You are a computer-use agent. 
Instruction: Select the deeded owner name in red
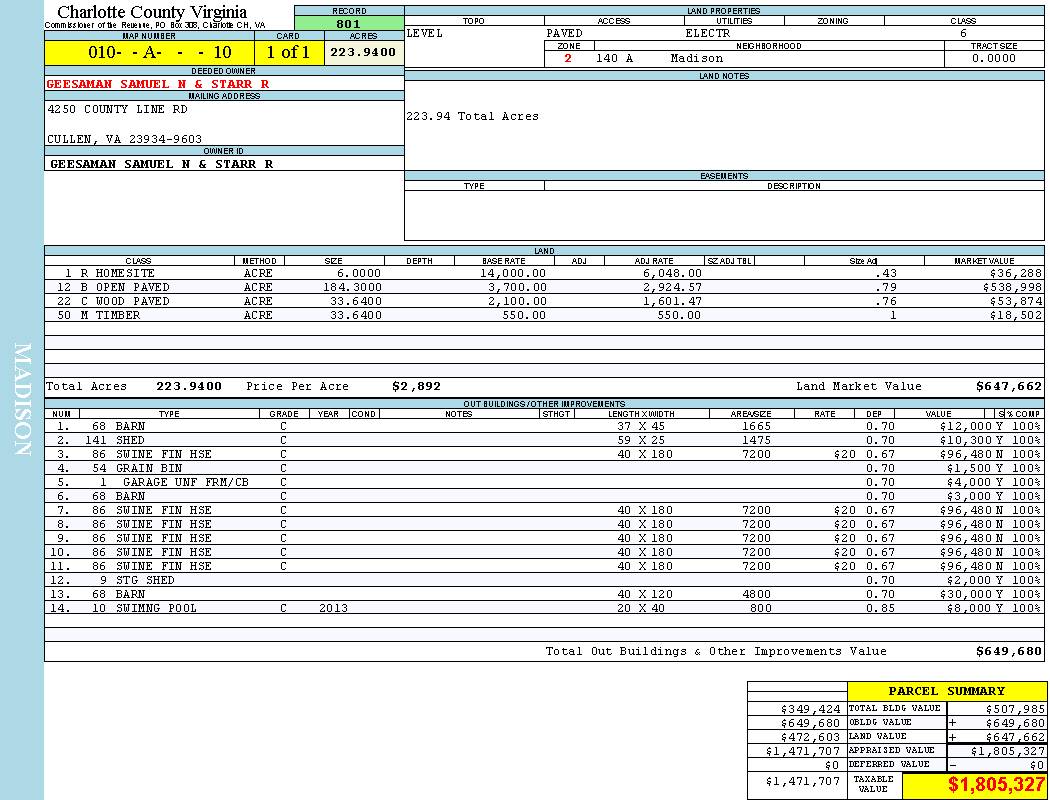click(158, 84)
